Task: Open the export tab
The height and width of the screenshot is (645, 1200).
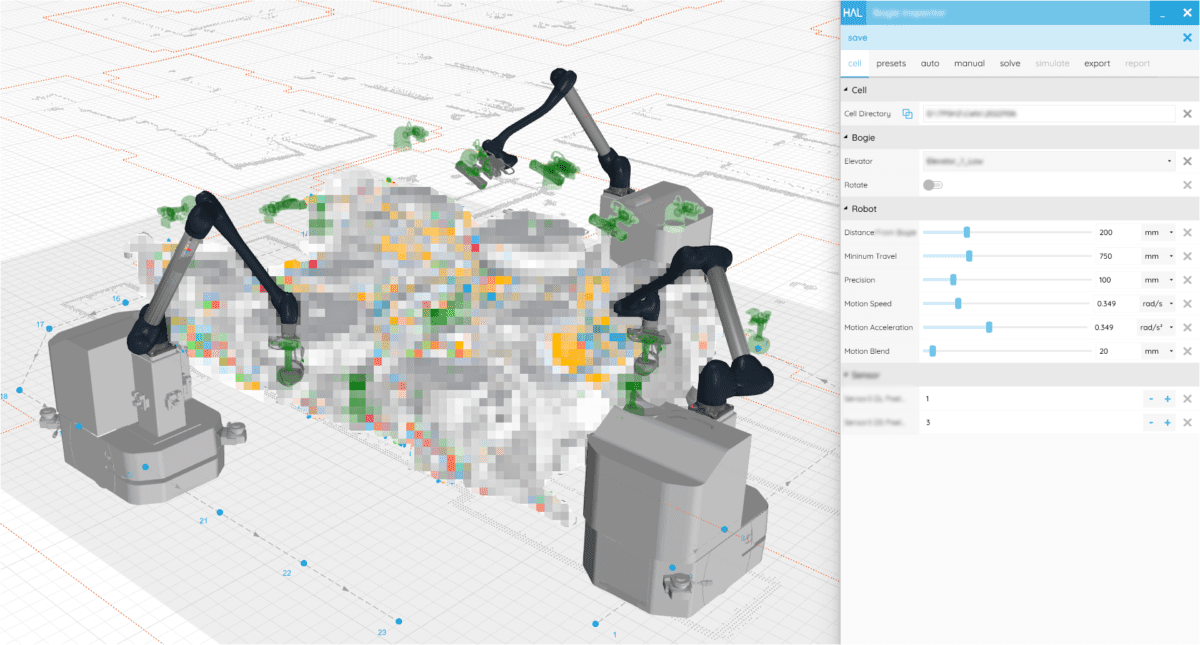Action: [x=1097, y=63]
